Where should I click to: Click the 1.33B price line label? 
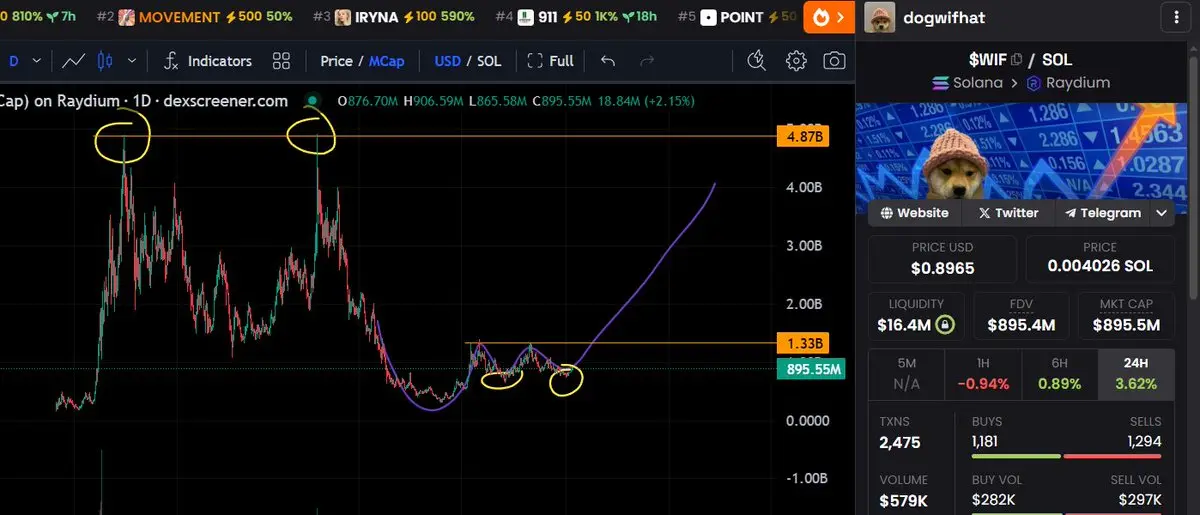[x=802, y=344]
